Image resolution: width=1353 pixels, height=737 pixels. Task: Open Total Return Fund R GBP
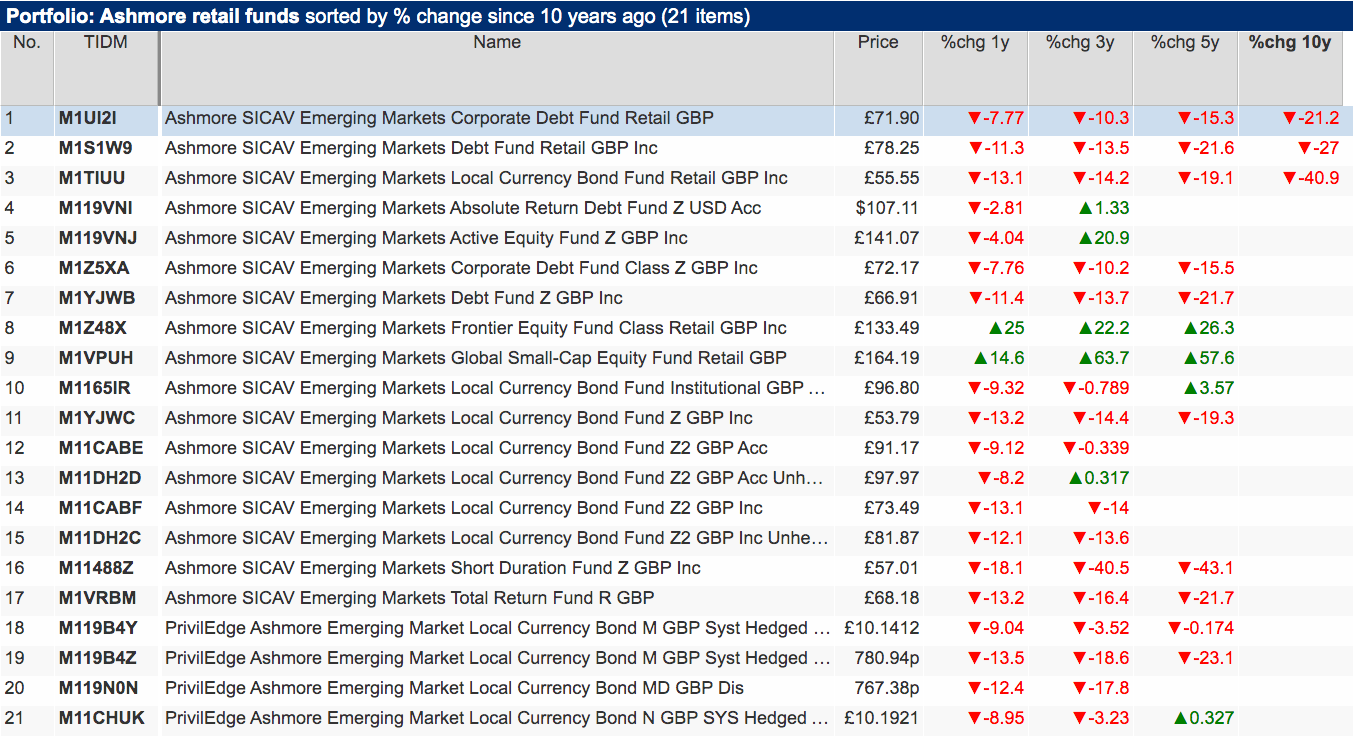click(x=409, y=598)
